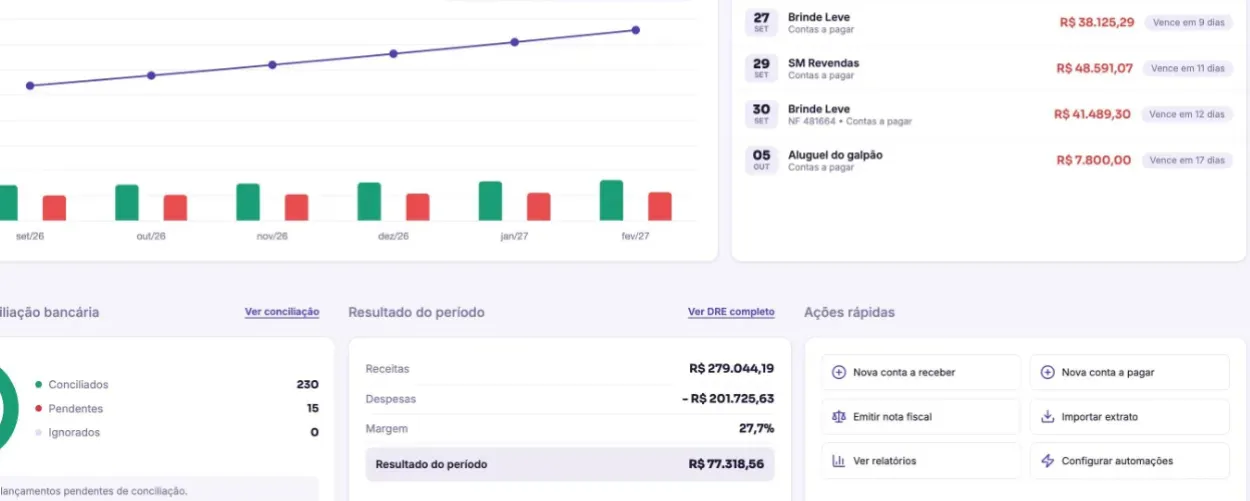Click the Margem value 27,7%
The image size is (1250, 501).
click(756, 428)
